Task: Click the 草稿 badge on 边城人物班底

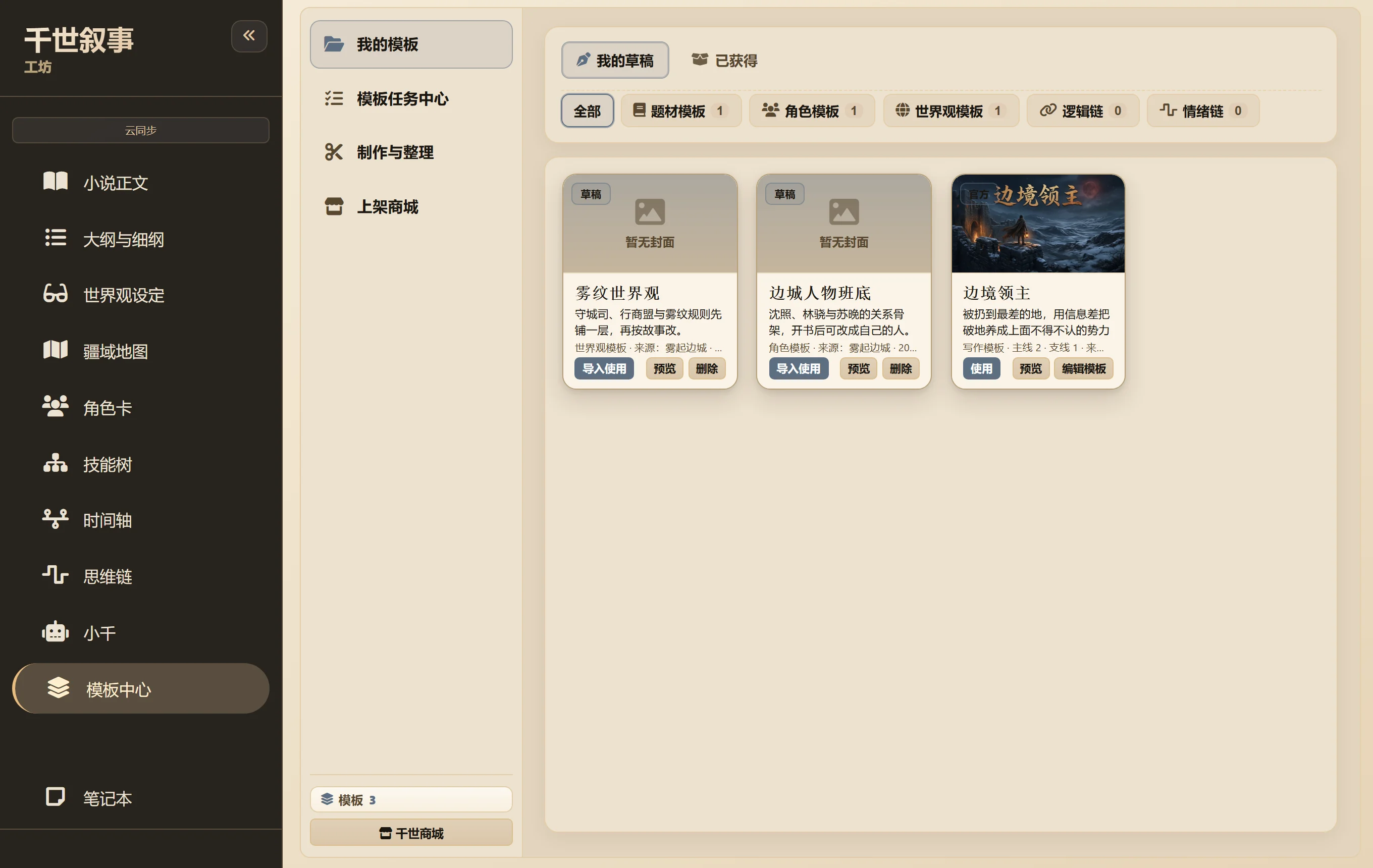Action: coord(784,194)
